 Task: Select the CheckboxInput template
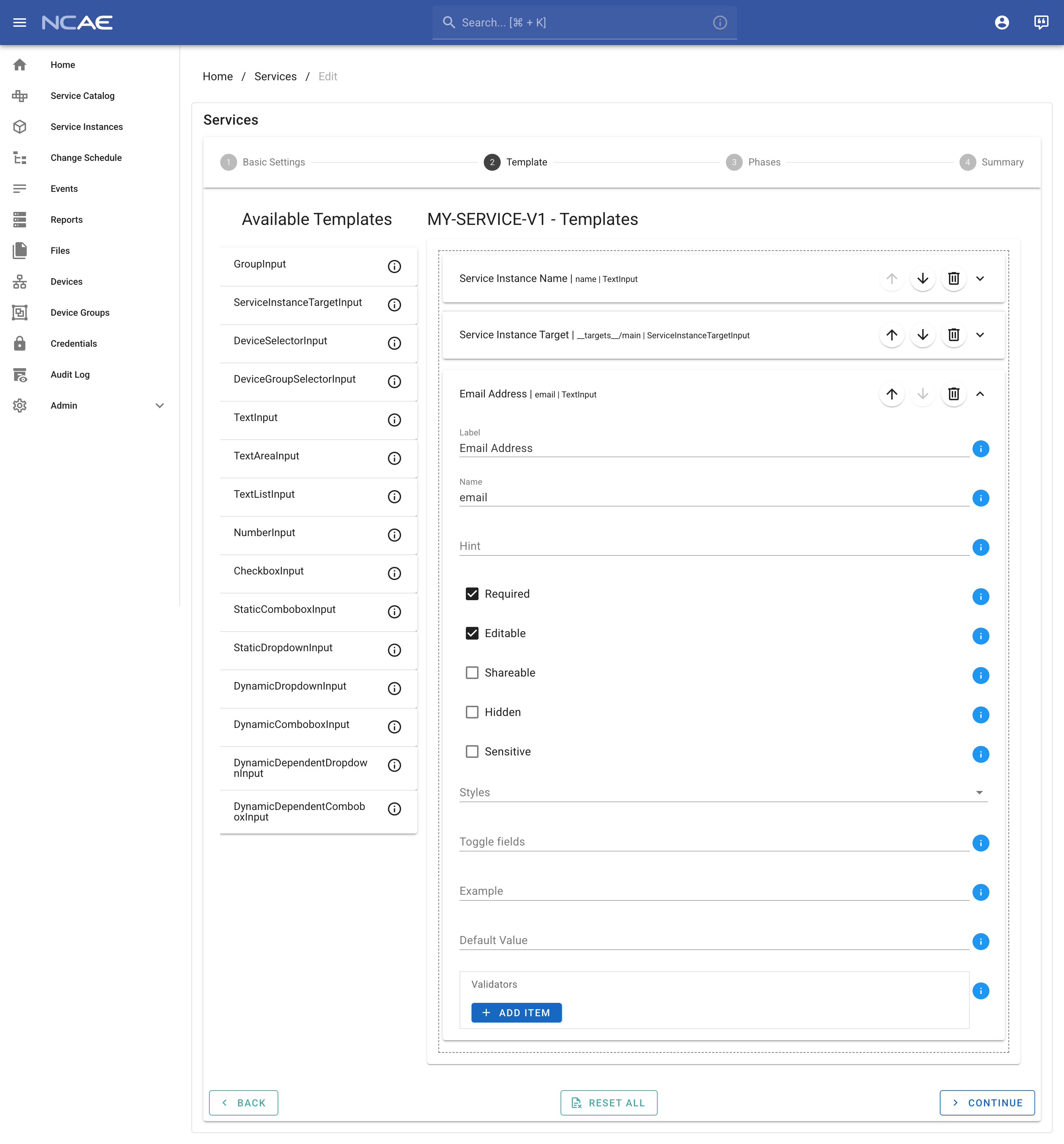318,574
